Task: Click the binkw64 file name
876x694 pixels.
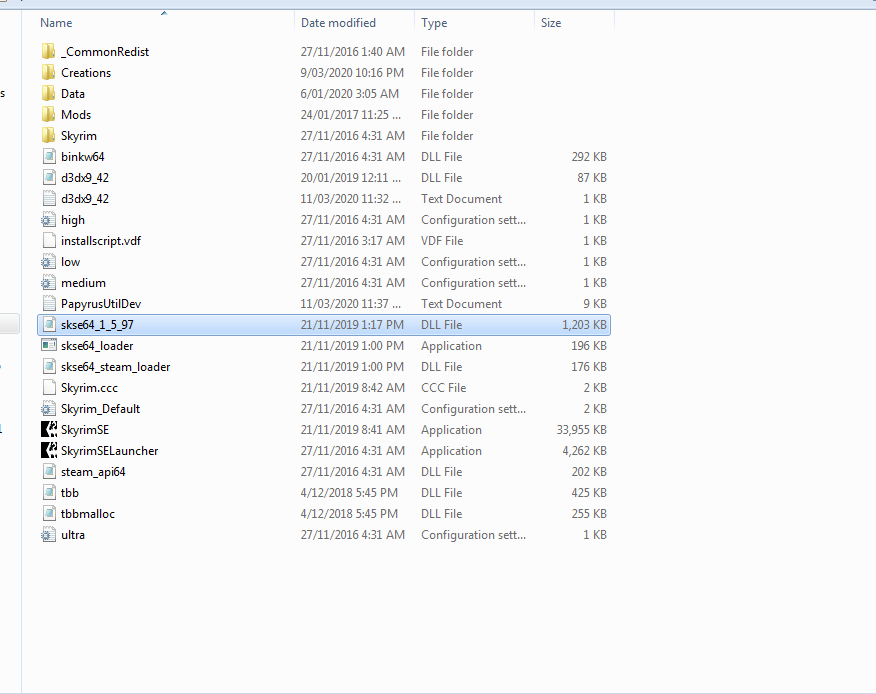Action: click(x=83, y=156)
